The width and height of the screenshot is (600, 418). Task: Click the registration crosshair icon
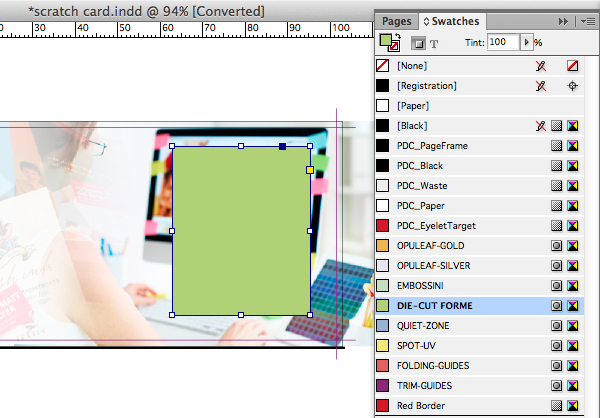coord(573,86)
